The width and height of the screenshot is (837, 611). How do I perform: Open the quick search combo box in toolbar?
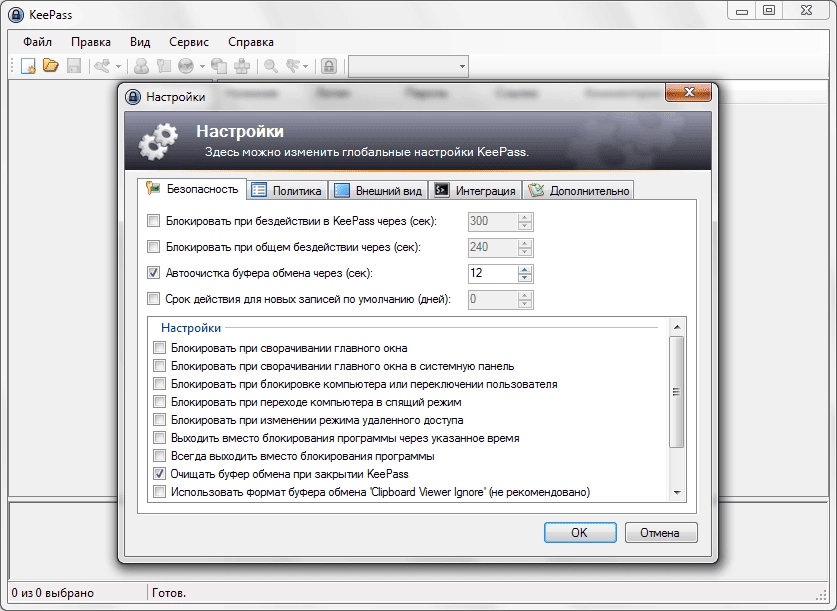[408, 66]
